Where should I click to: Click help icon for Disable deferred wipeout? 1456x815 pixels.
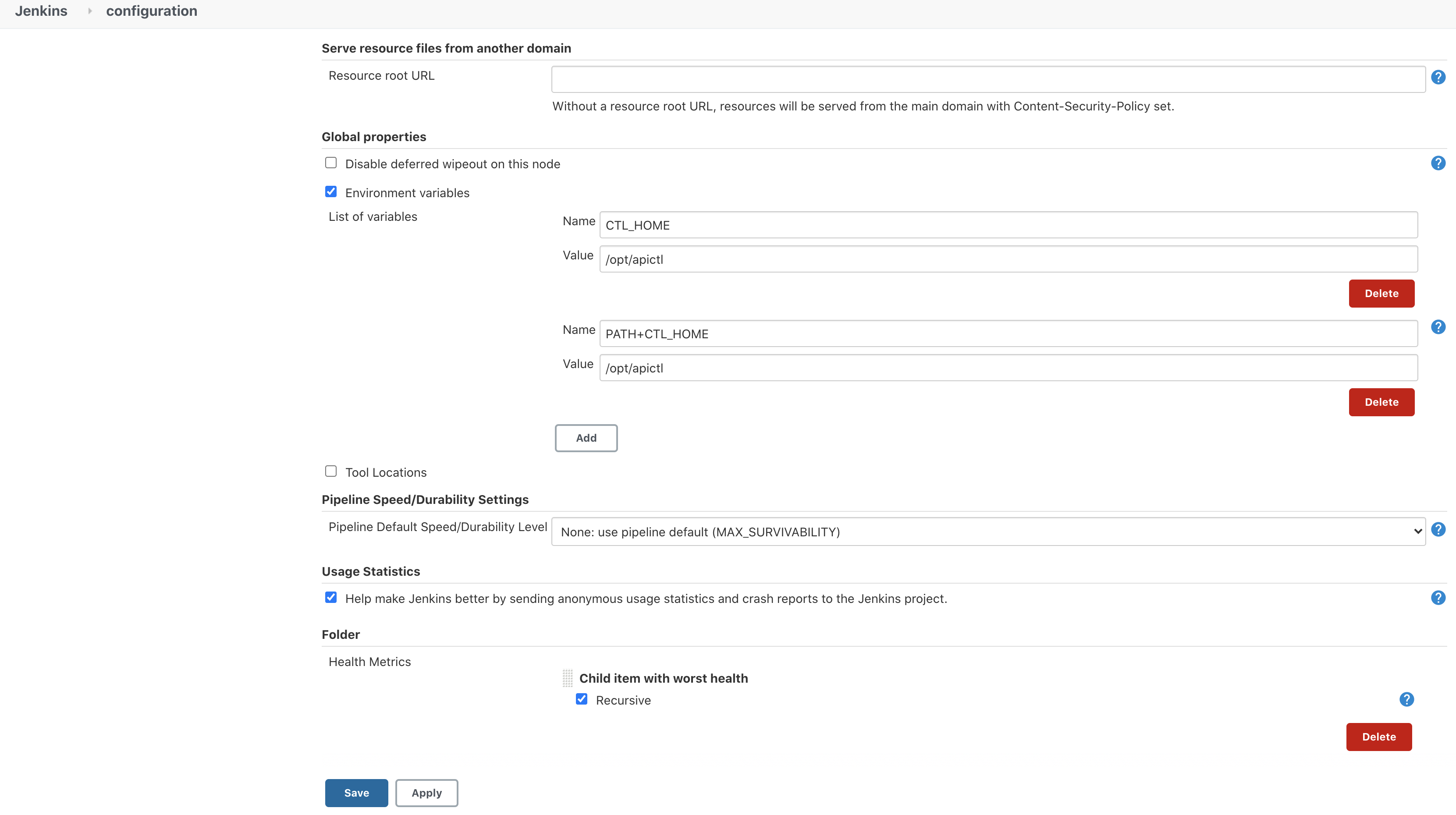coord(1438,163)
